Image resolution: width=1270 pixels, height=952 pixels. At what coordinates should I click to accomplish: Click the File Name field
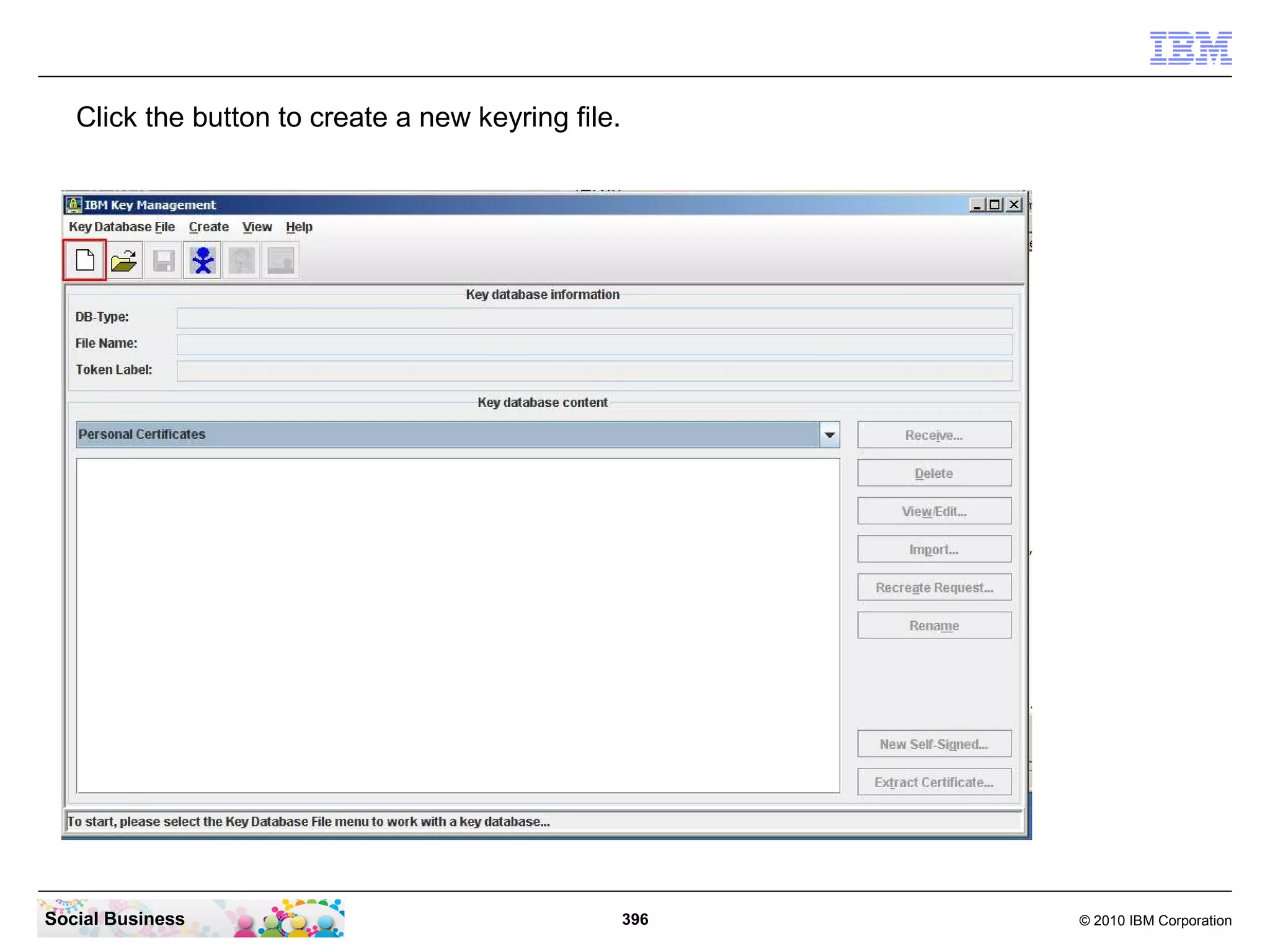point(594,345)
